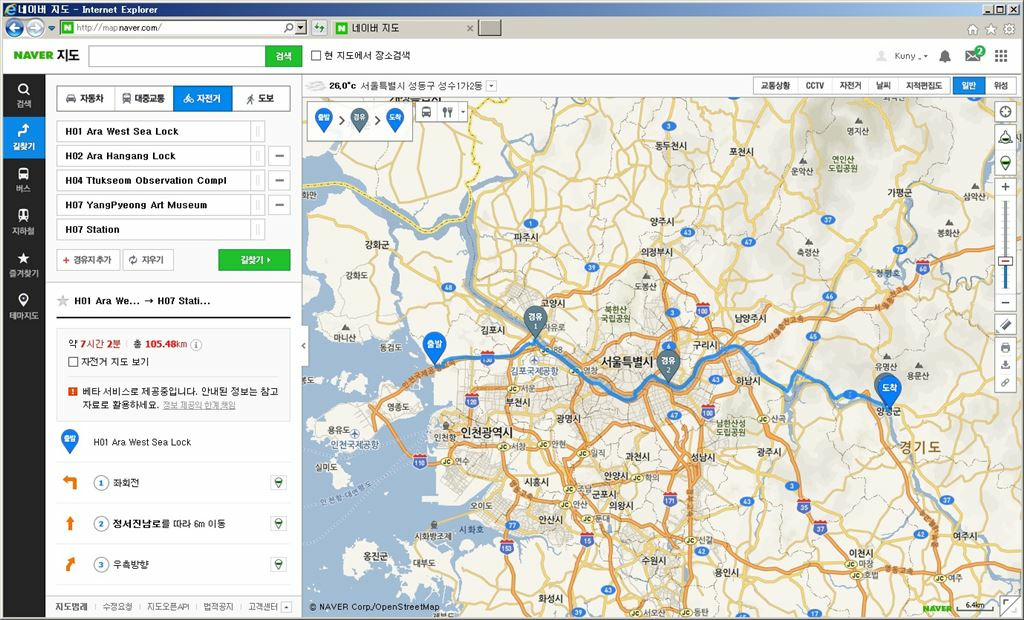
Task: Toggle the map overview corner expander
Action: click(x=1006, y=605)
